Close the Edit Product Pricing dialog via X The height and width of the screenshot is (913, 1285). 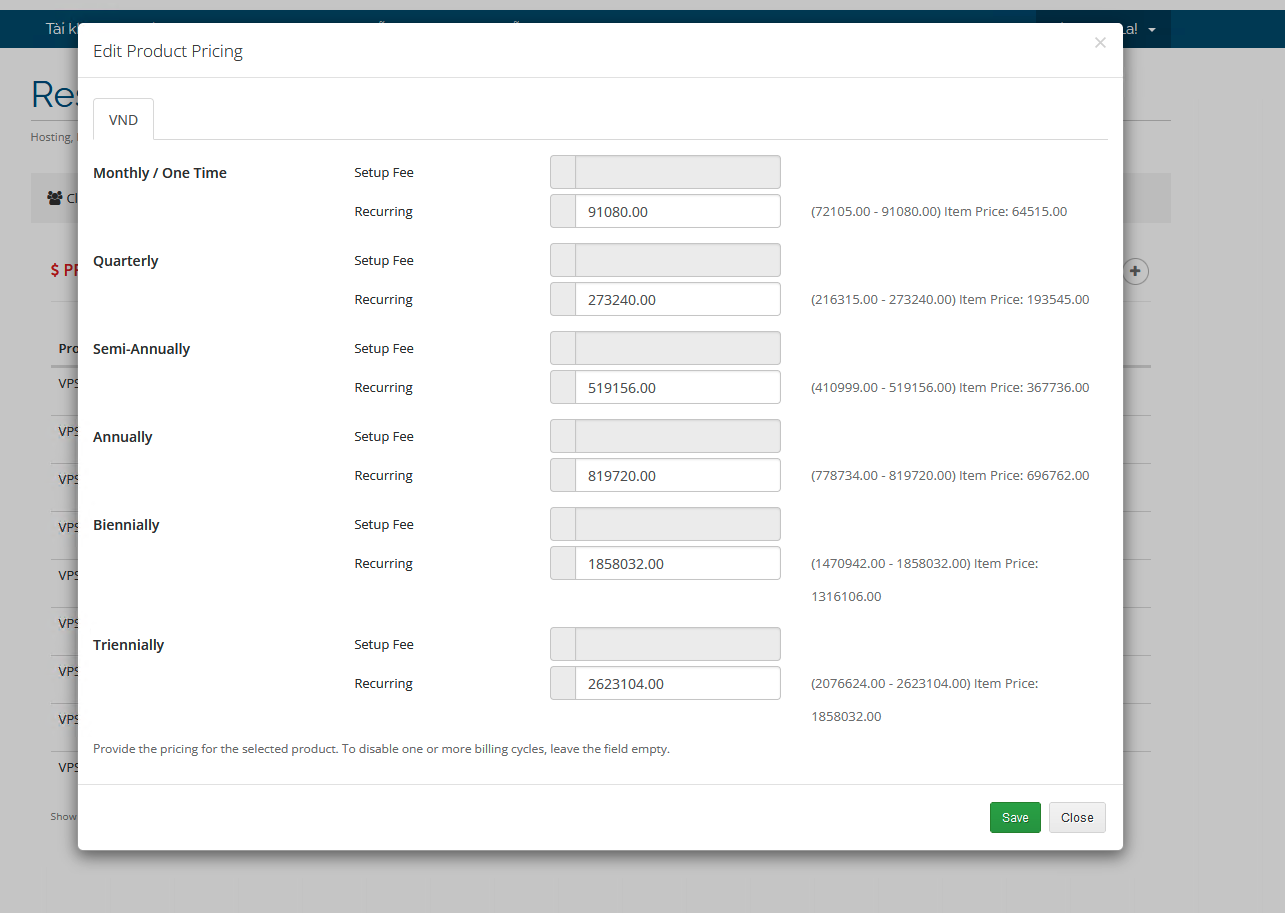click(1100, 43)
